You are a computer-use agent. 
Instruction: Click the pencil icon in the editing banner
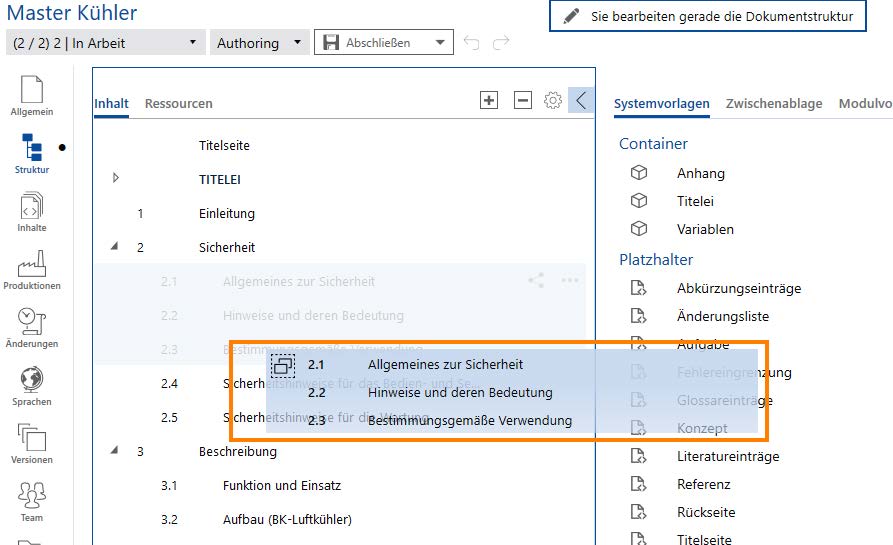[x=571, y=16]
